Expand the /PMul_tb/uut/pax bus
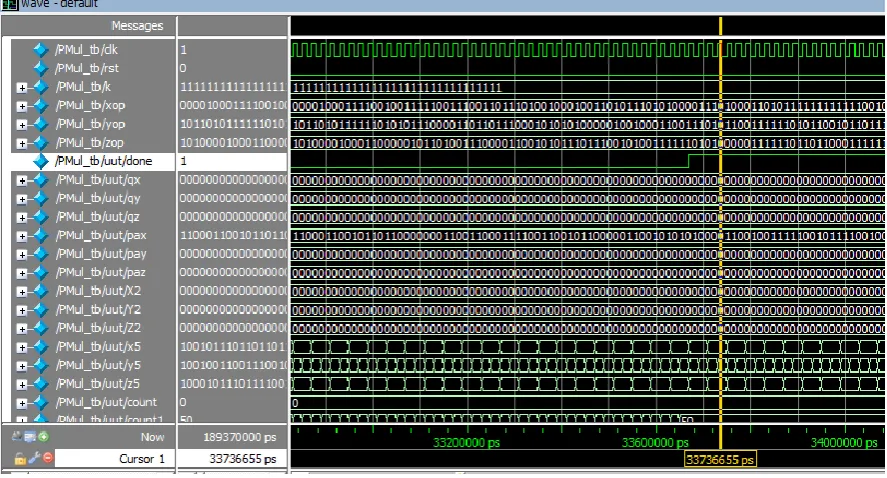This screenshot has height=478, width=887. [21, 236]
